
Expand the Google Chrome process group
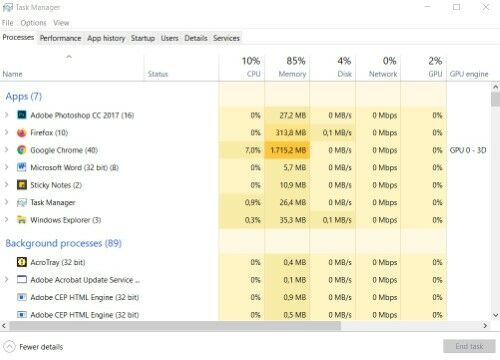click(x=6, y=150)
